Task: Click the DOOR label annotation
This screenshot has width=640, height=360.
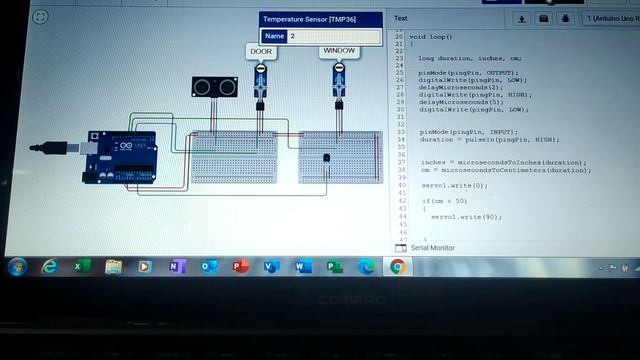Action: 261,52
